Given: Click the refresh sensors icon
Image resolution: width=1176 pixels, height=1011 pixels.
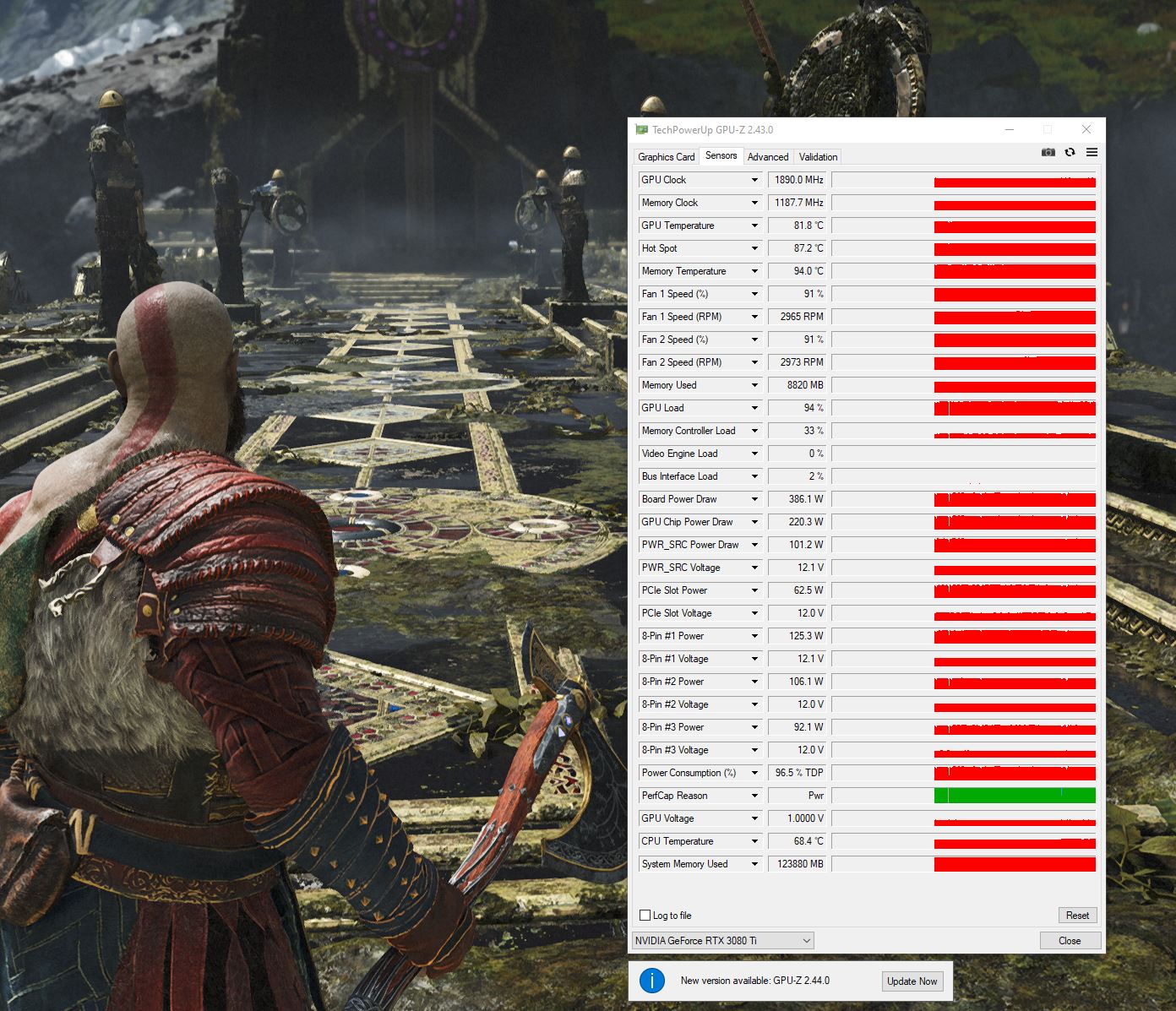Looking at the screenshot, I should [1070, 152].
